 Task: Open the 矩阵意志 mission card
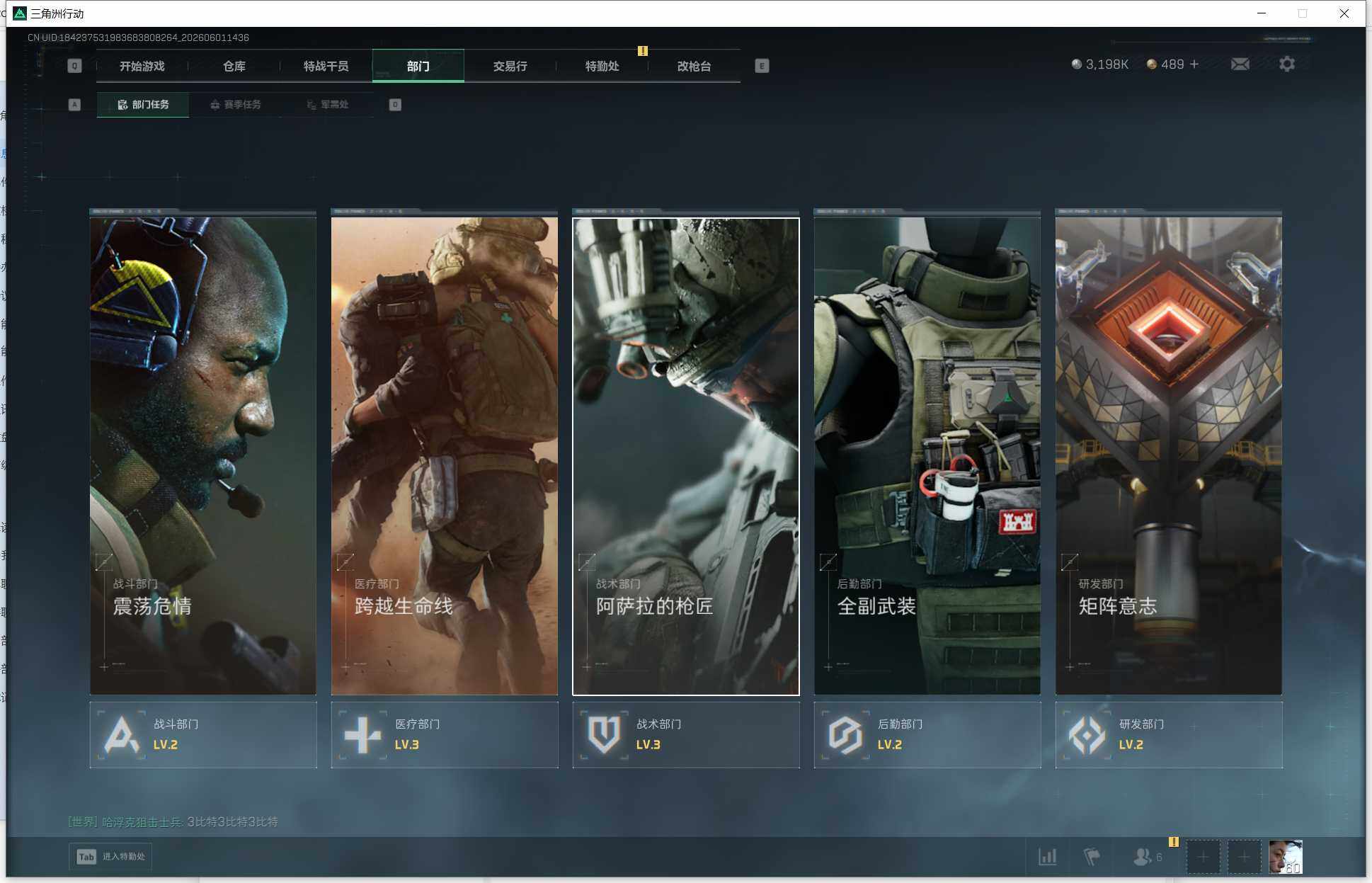[x=1169, y=456]
